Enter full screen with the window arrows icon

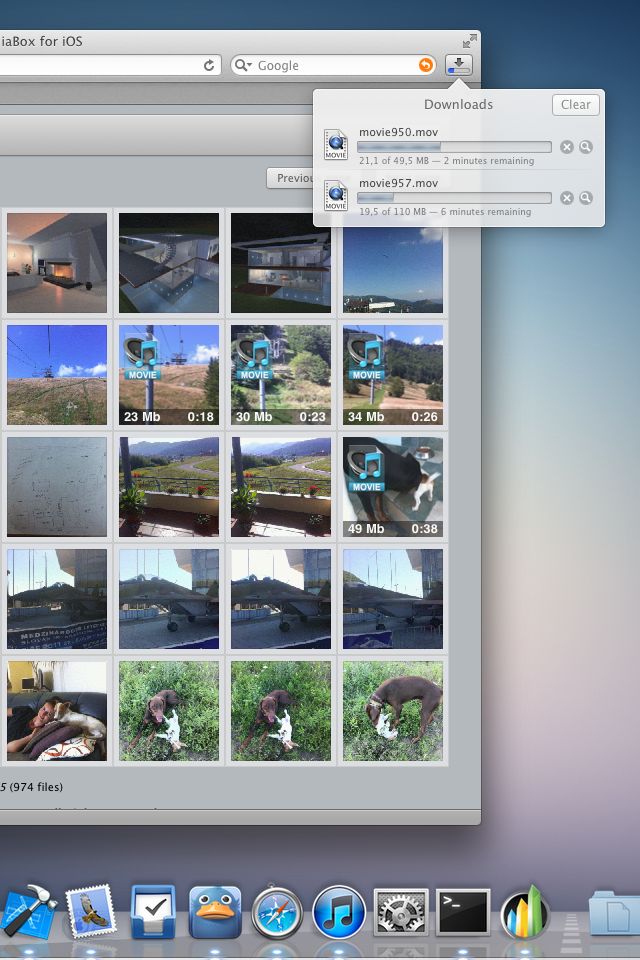click(x=470, y=41)
